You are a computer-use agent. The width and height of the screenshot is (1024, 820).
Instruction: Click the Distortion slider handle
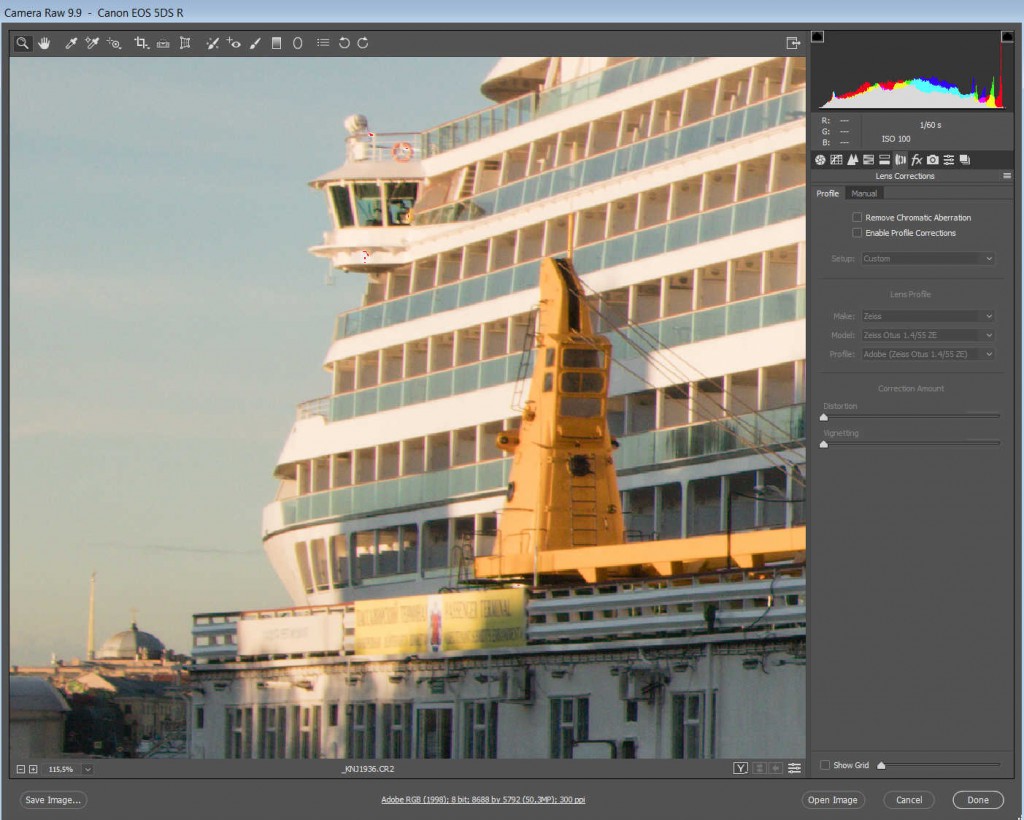823,417
